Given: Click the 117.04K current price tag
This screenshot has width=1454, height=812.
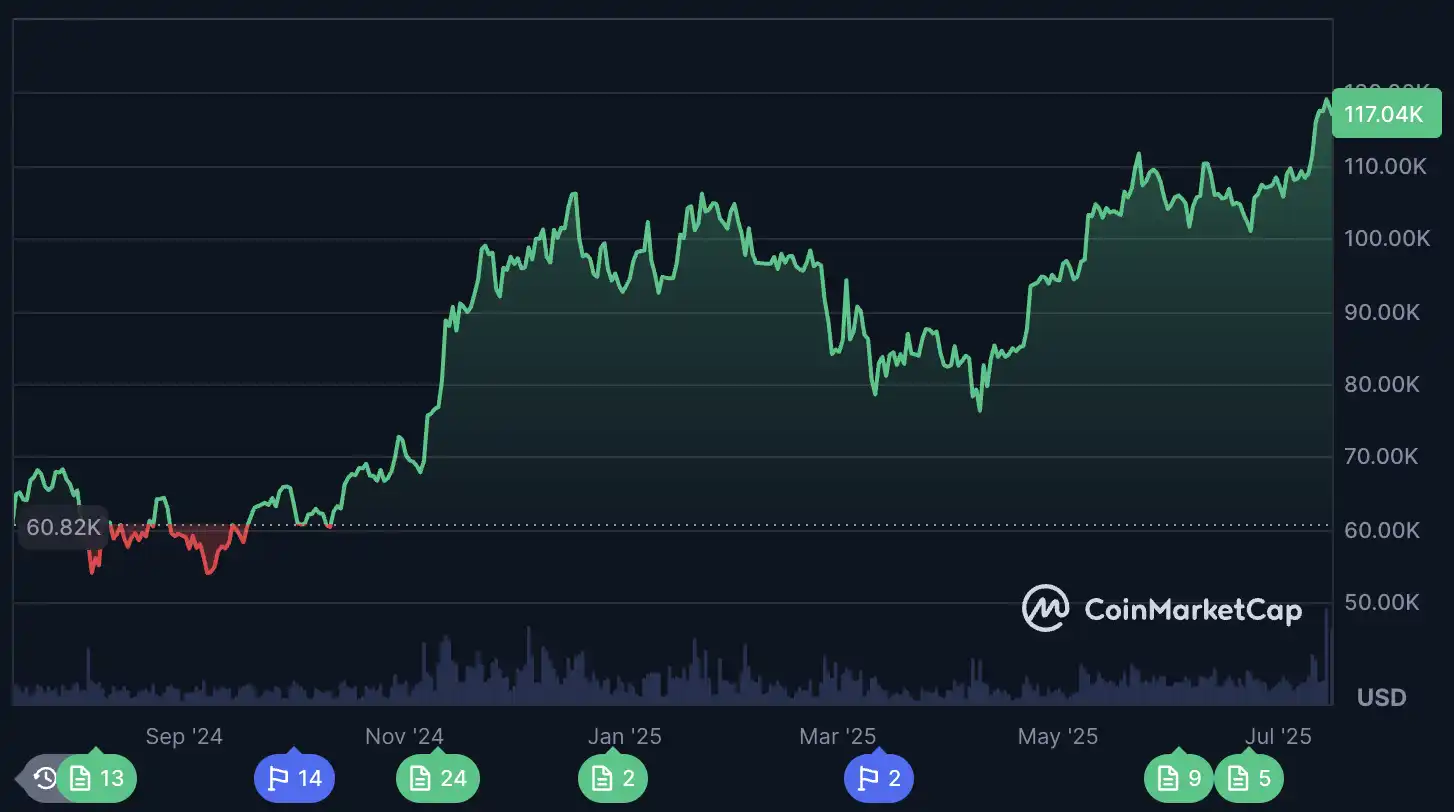Looking at the screenshot, I should point(1384,115).
